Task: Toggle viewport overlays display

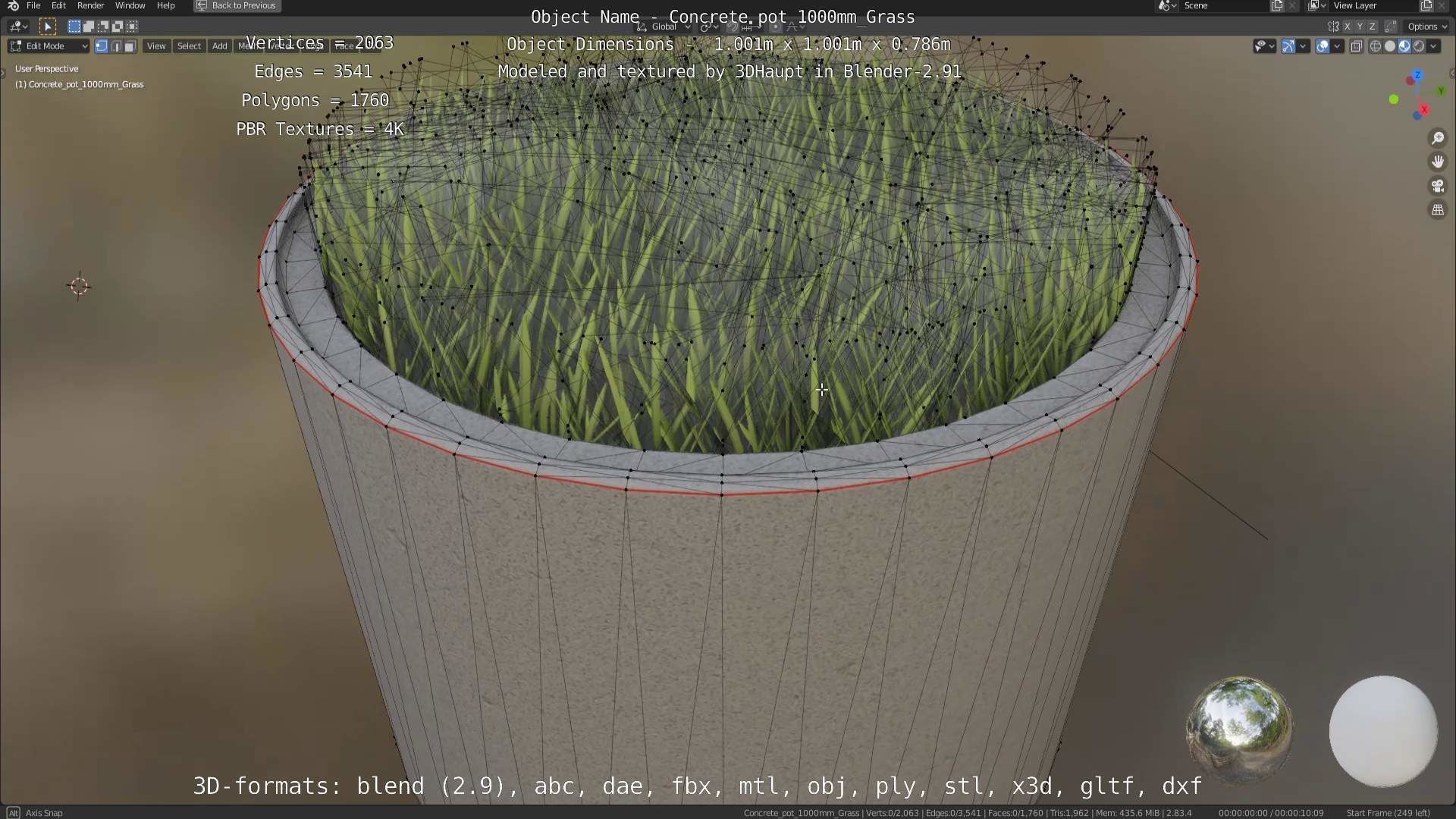Action: [x=1323, y=46]
